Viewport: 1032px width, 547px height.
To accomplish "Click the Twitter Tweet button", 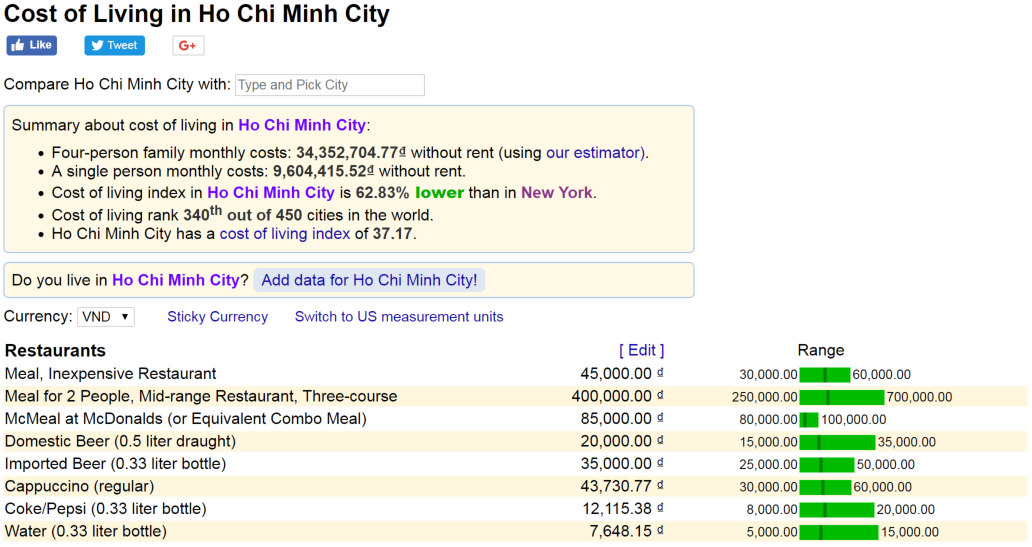I will pyautogui.click(x=114, y=45).
